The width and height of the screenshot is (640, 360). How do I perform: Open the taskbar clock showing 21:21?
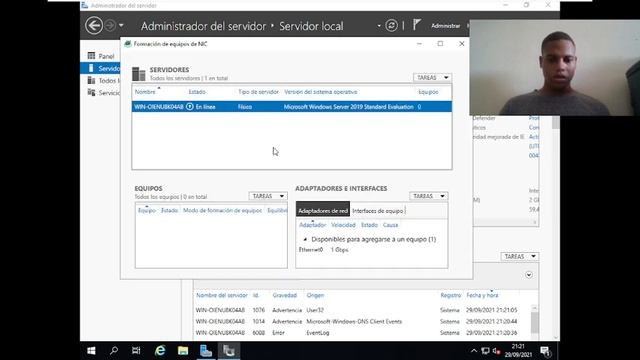click(518, 351)
